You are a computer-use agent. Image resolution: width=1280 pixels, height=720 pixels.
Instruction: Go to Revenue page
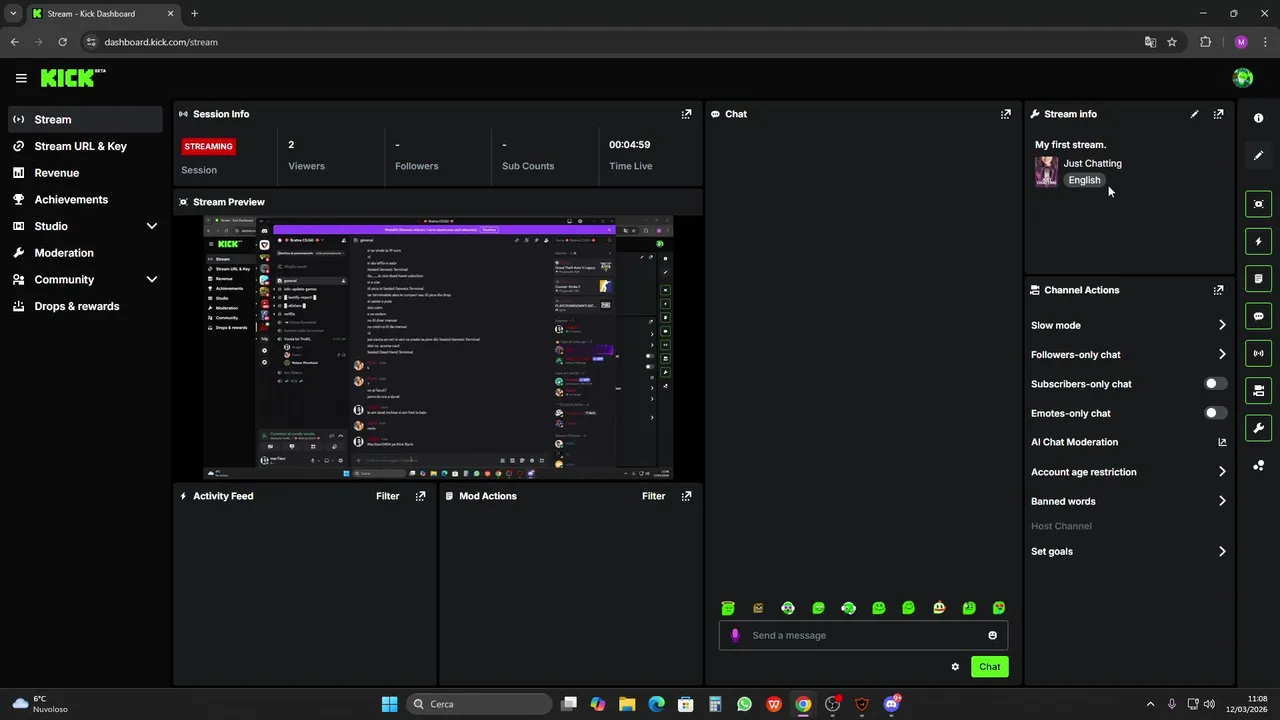pos(85,173)
